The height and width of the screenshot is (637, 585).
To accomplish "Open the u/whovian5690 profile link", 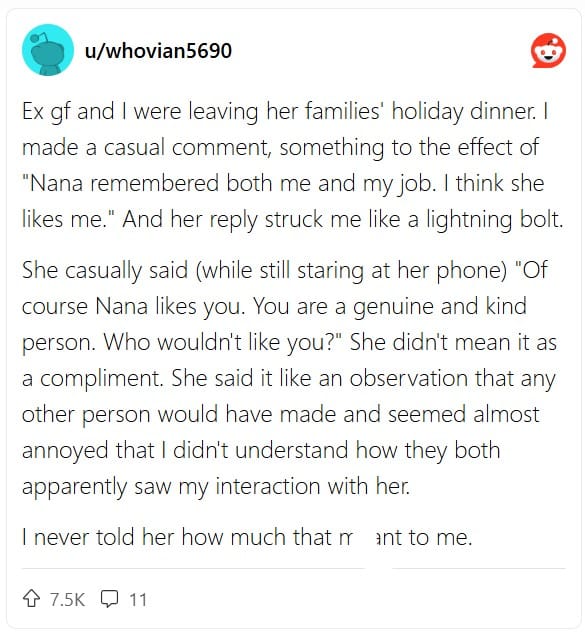I will click(x=158, y=51).
